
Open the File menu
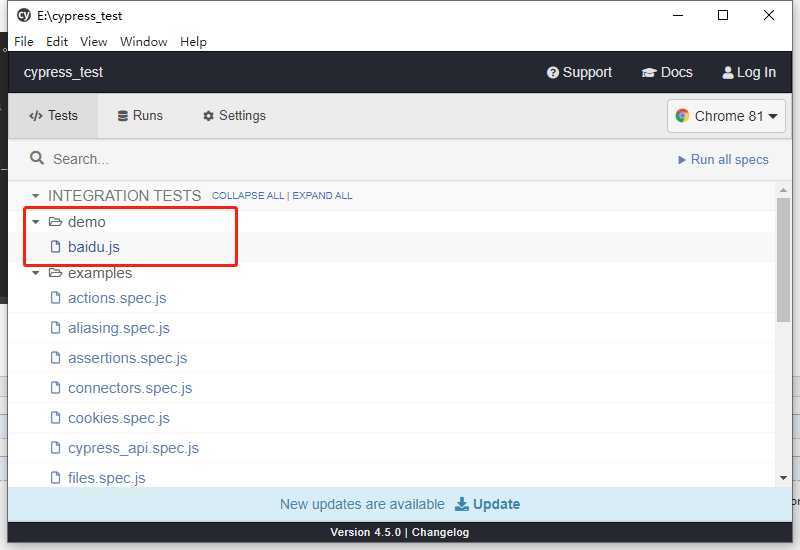coord(24,42)
